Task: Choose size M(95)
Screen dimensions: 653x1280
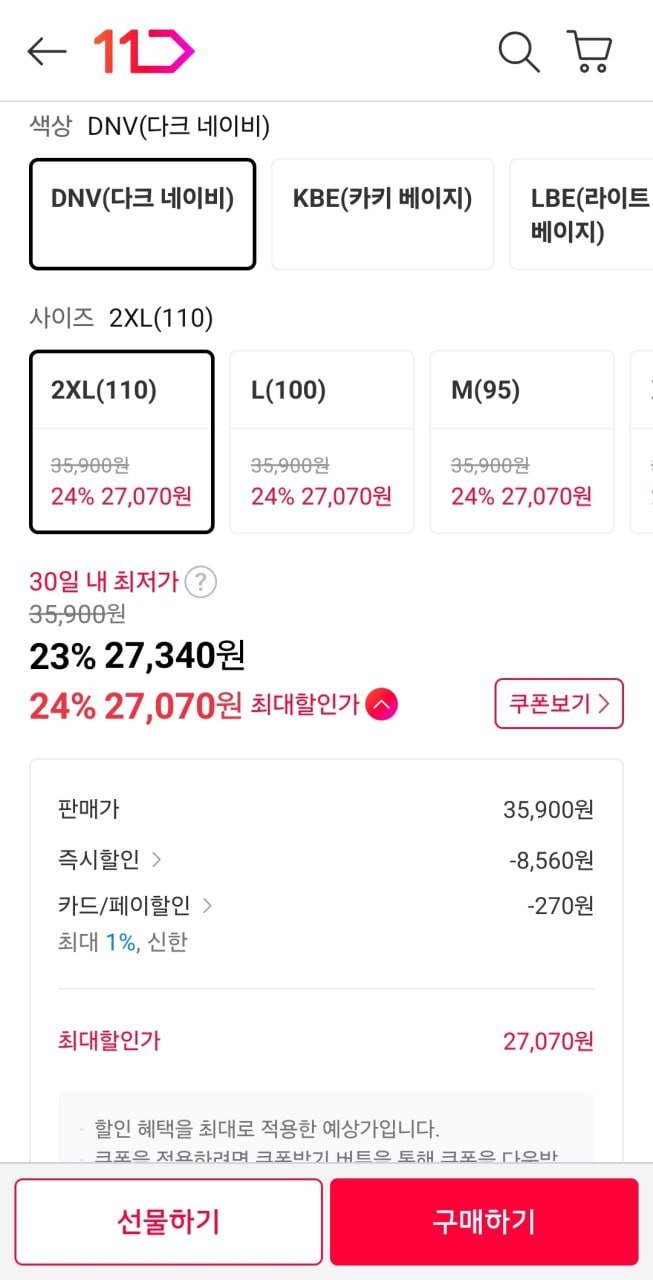Action: [x=521, y=442]
